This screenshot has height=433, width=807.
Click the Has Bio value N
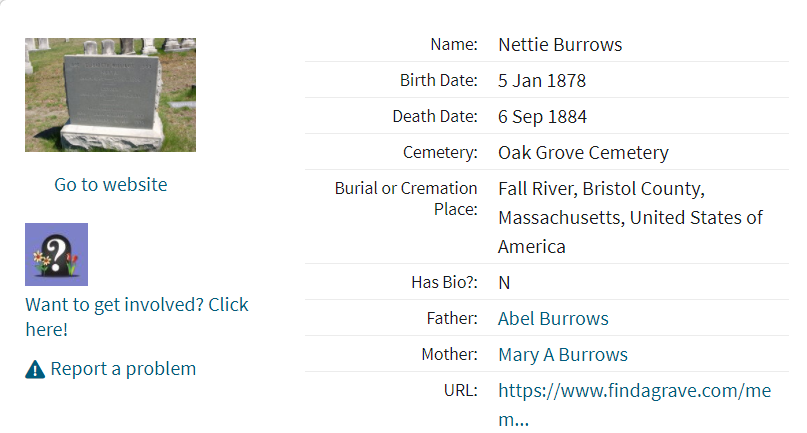click(x=504, y=283)
